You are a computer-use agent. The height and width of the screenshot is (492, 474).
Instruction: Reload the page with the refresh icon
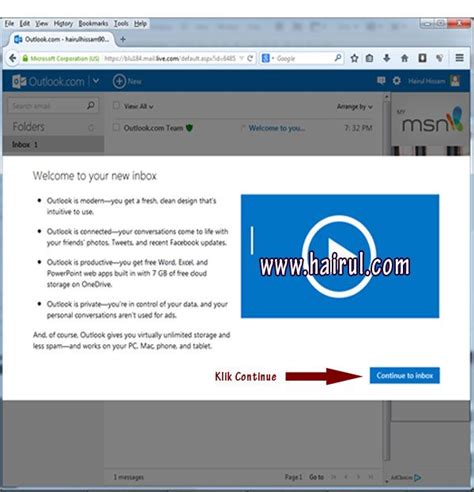coord(250,58)
